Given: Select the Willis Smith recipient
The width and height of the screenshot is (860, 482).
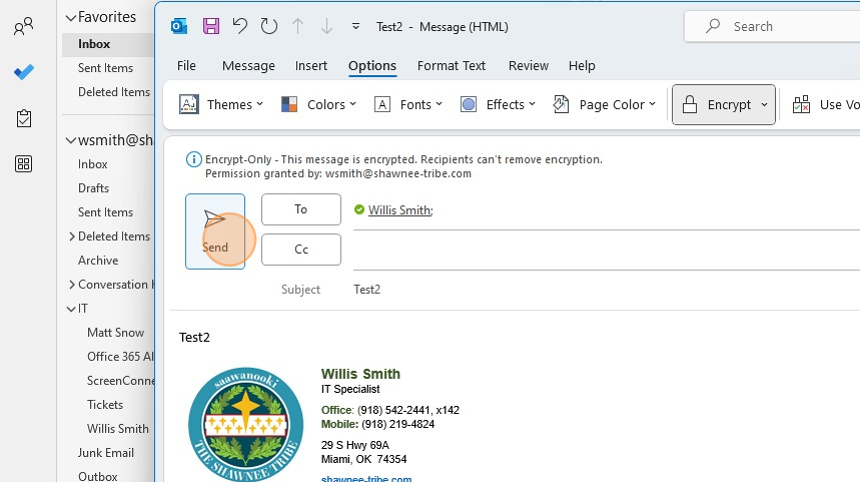Looking at the screenshot, I should [x=400, y=210].
